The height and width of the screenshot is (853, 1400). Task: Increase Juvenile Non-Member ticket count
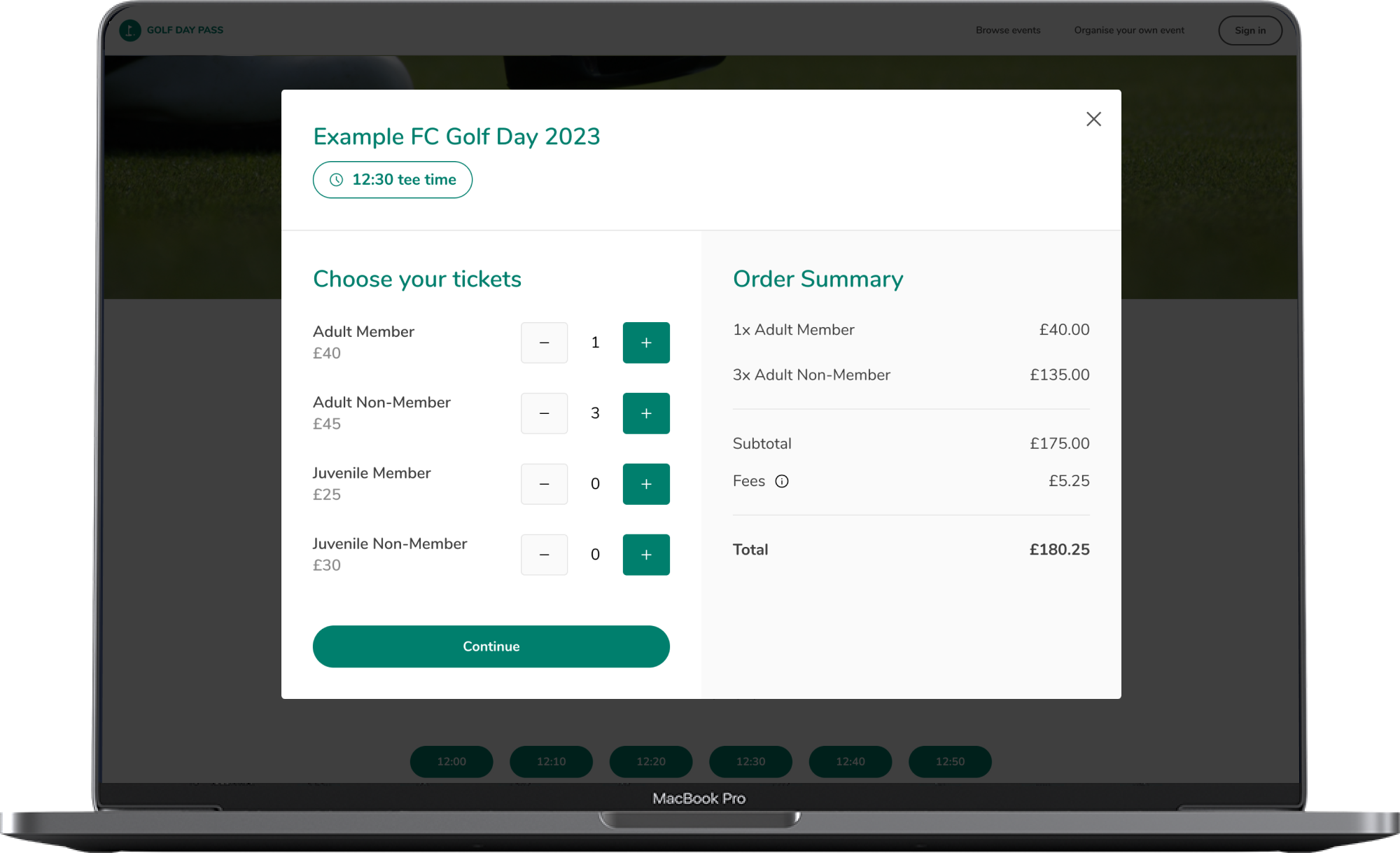[645, 555]
